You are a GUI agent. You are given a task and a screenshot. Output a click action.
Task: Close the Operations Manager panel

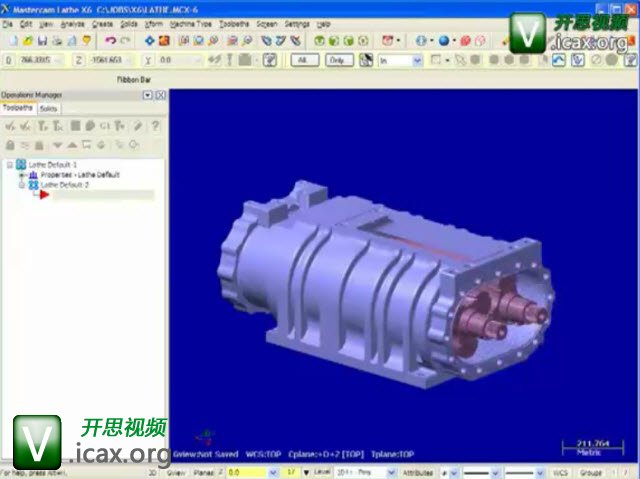(161, 95)
